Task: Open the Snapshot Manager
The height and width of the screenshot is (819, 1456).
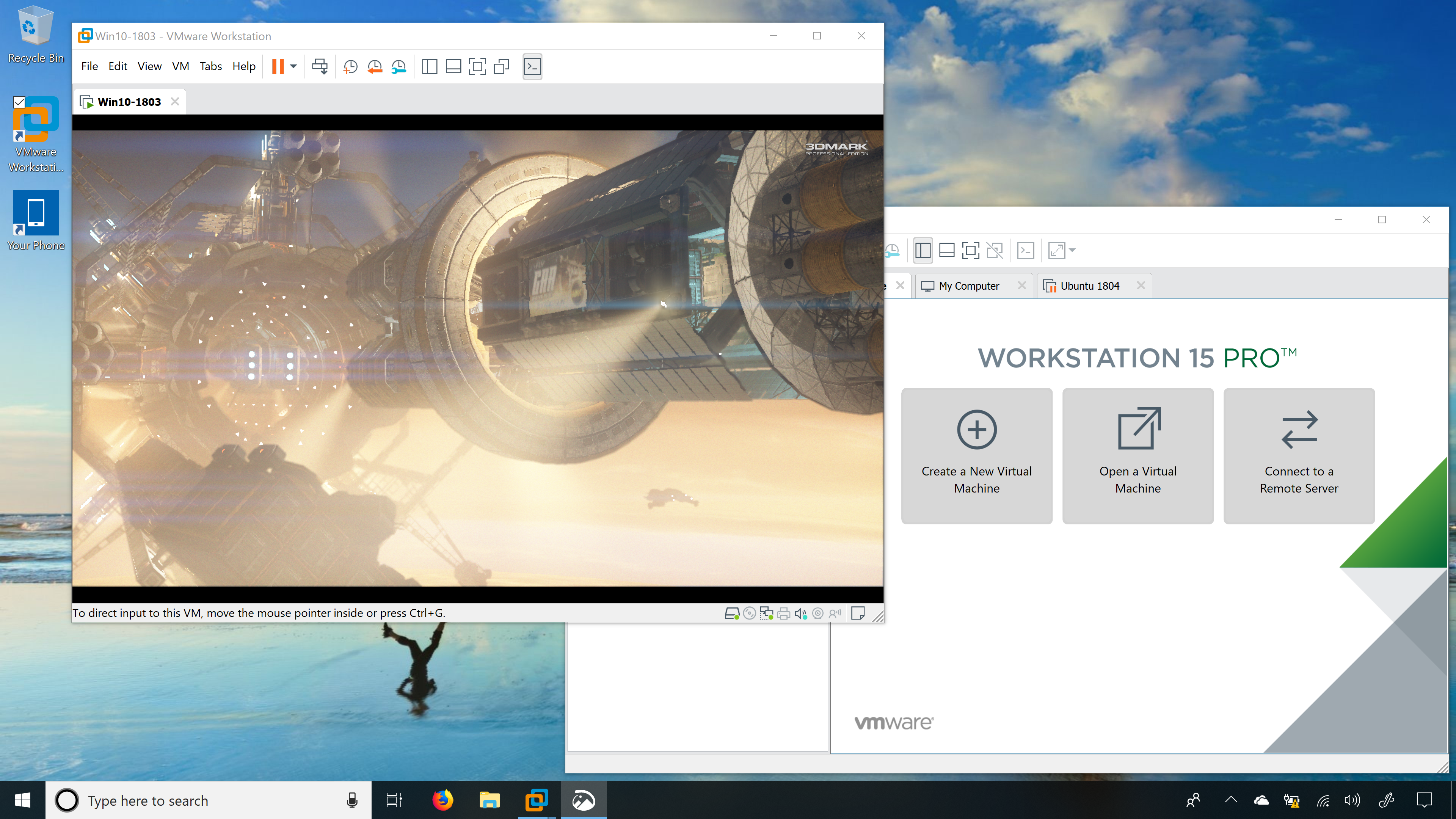Action: pos(399,66)
